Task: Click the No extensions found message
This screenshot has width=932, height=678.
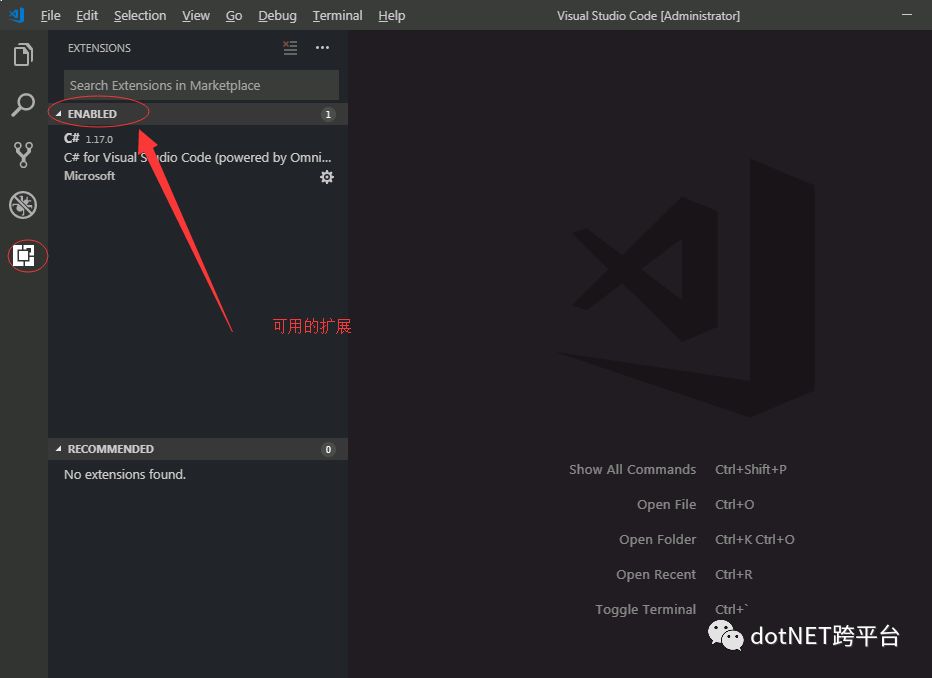Action: click(125, 474)
